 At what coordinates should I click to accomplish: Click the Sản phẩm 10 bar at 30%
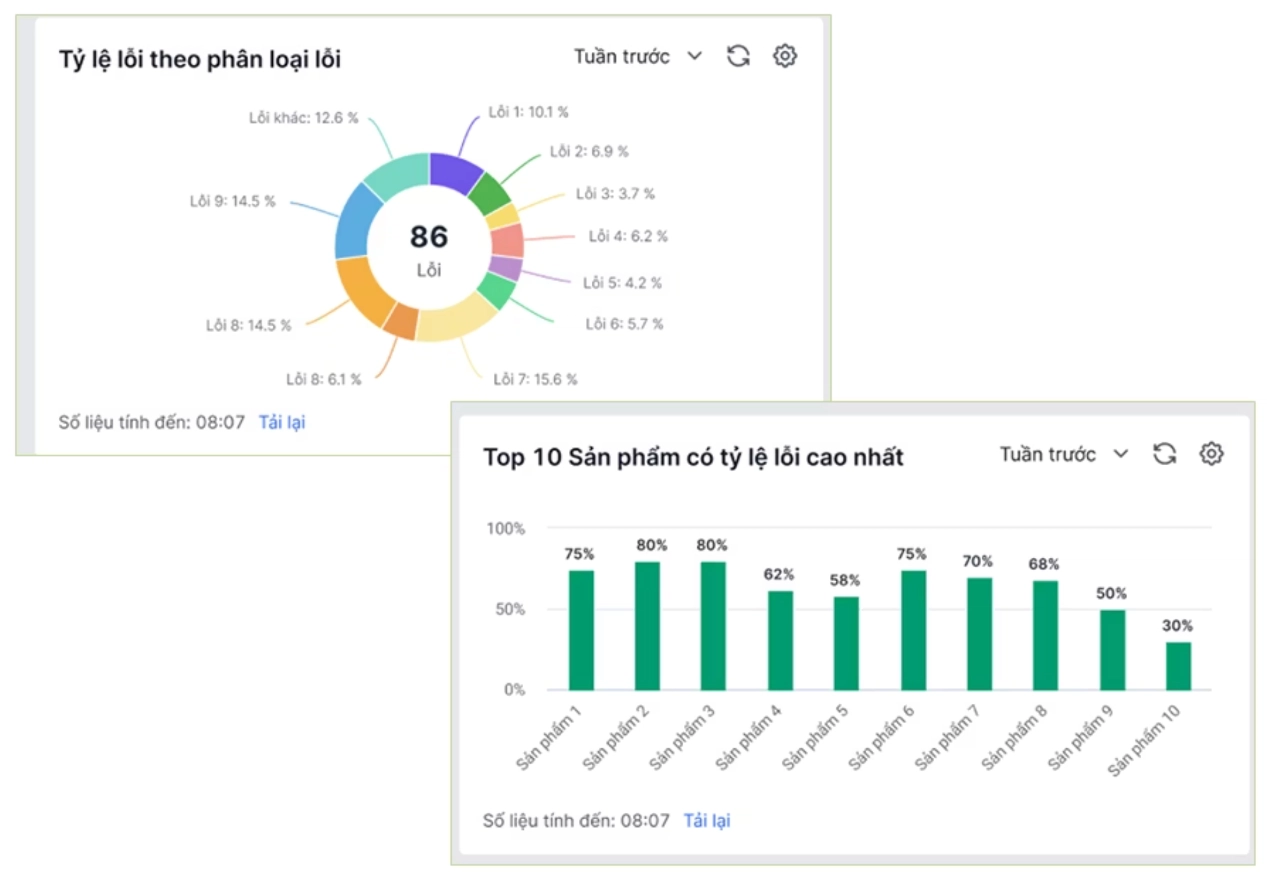[x=1178, y=666]
